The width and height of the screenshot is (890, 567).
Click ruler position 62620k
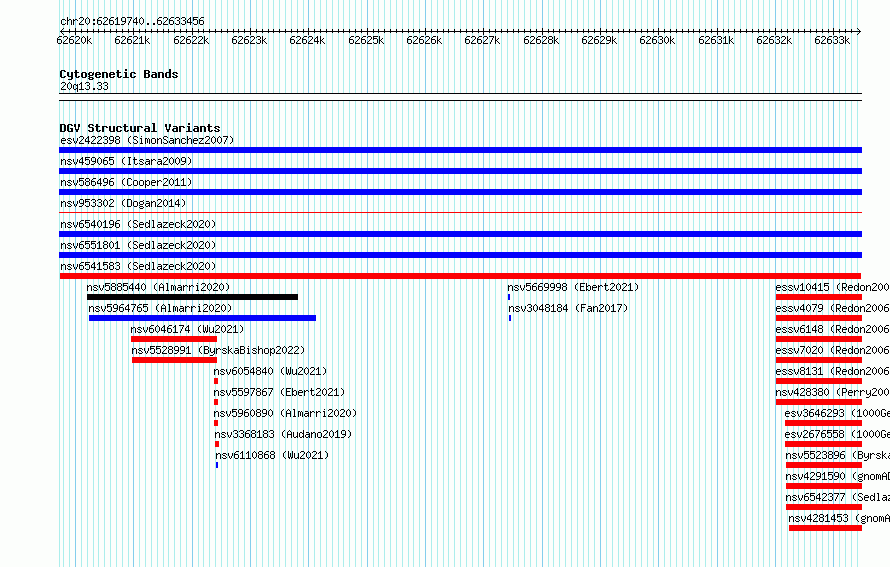pyautogui.click(x=74, y=40)
